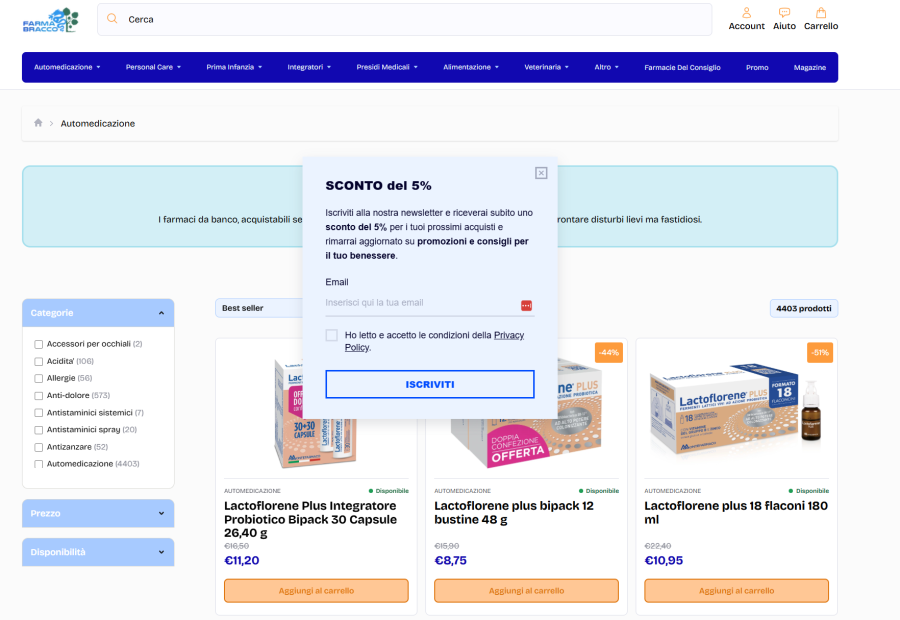The height and width of the screenshot is (620, 900).
Task: Open the Automedicazione nav dropdown
Action: coord(67,67)
